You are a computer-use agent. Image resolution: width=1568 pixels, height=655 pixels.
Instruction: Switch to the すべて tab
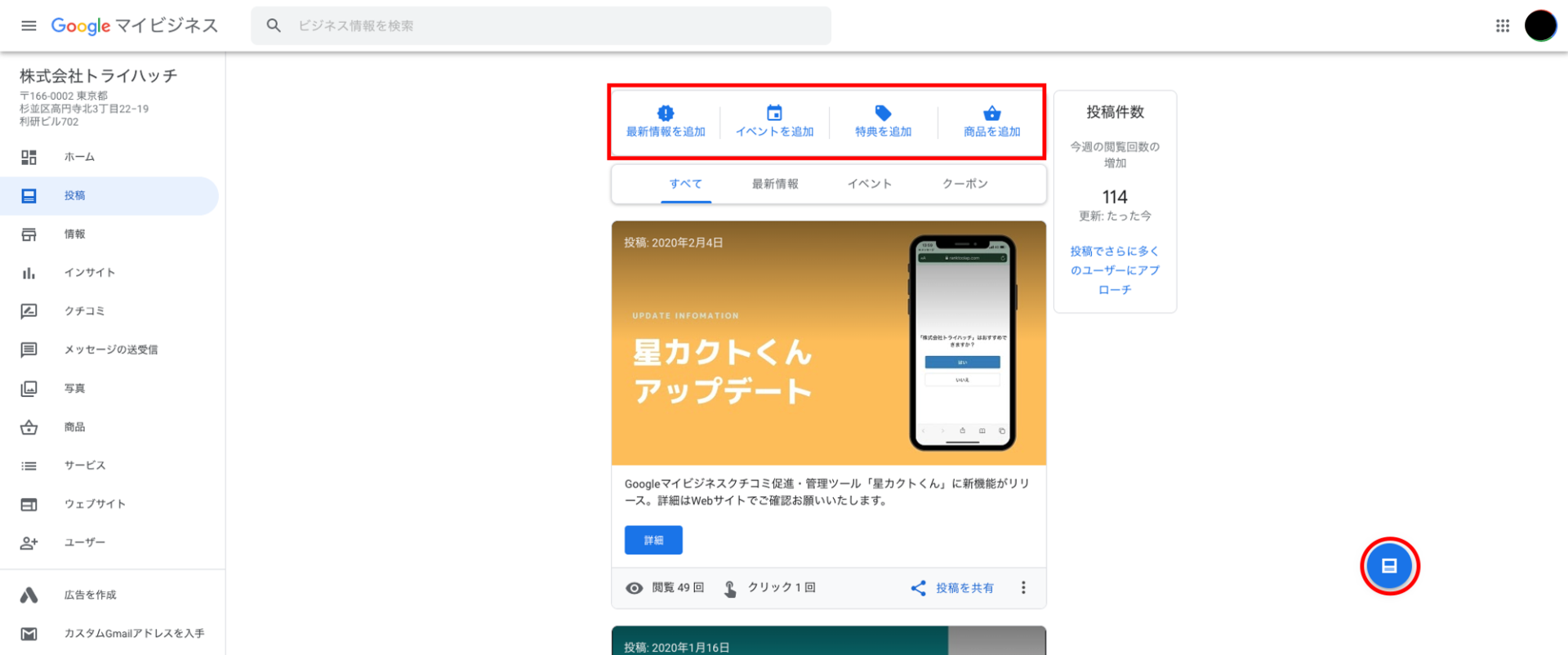point(686,184)
